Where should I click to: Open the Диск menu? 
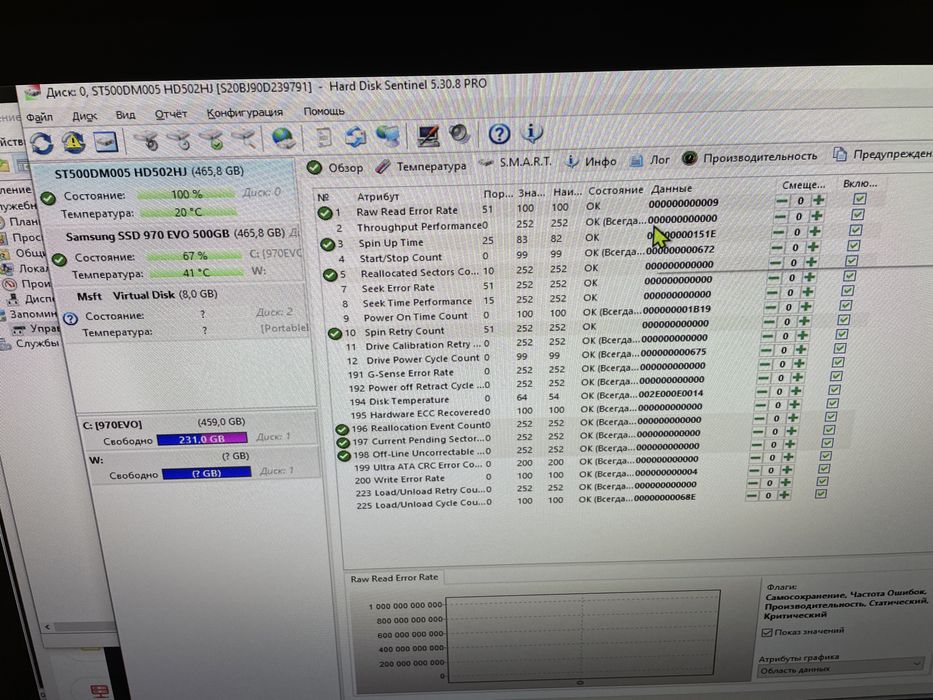click(x=84, y=116)
